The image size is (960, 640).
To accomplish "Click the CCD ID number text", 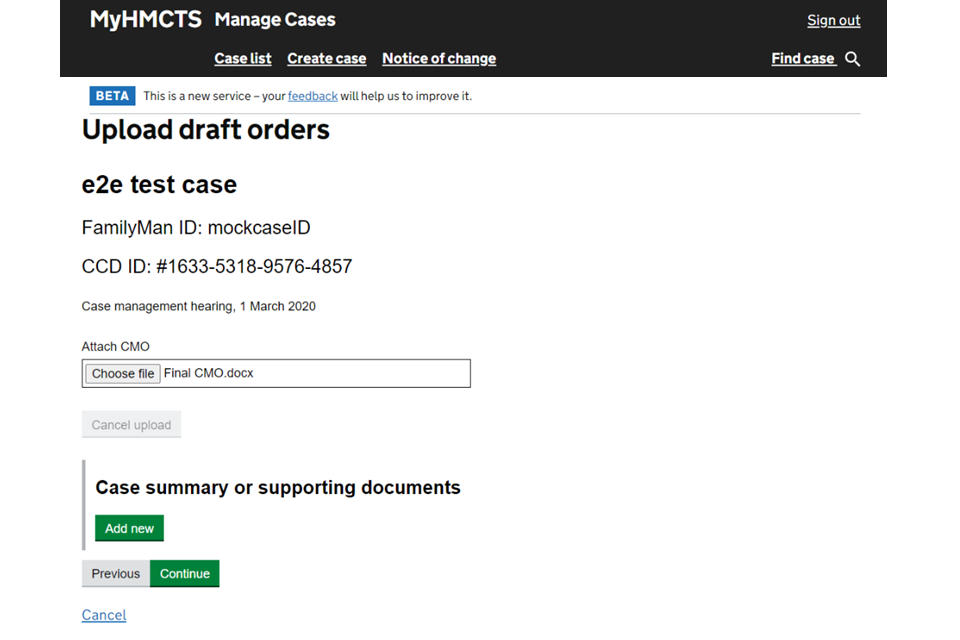I will coord(217,267).
